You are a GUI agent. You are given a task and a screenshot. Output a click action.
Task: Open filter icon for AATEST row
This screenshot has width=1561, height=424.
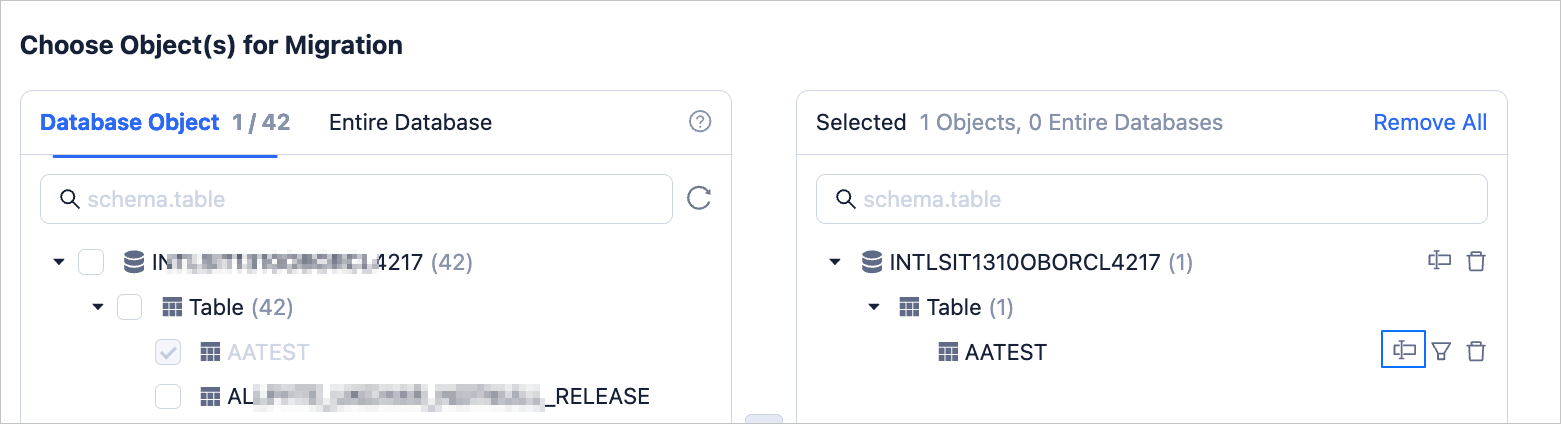pyautogui.click(x=1440, y=351)
